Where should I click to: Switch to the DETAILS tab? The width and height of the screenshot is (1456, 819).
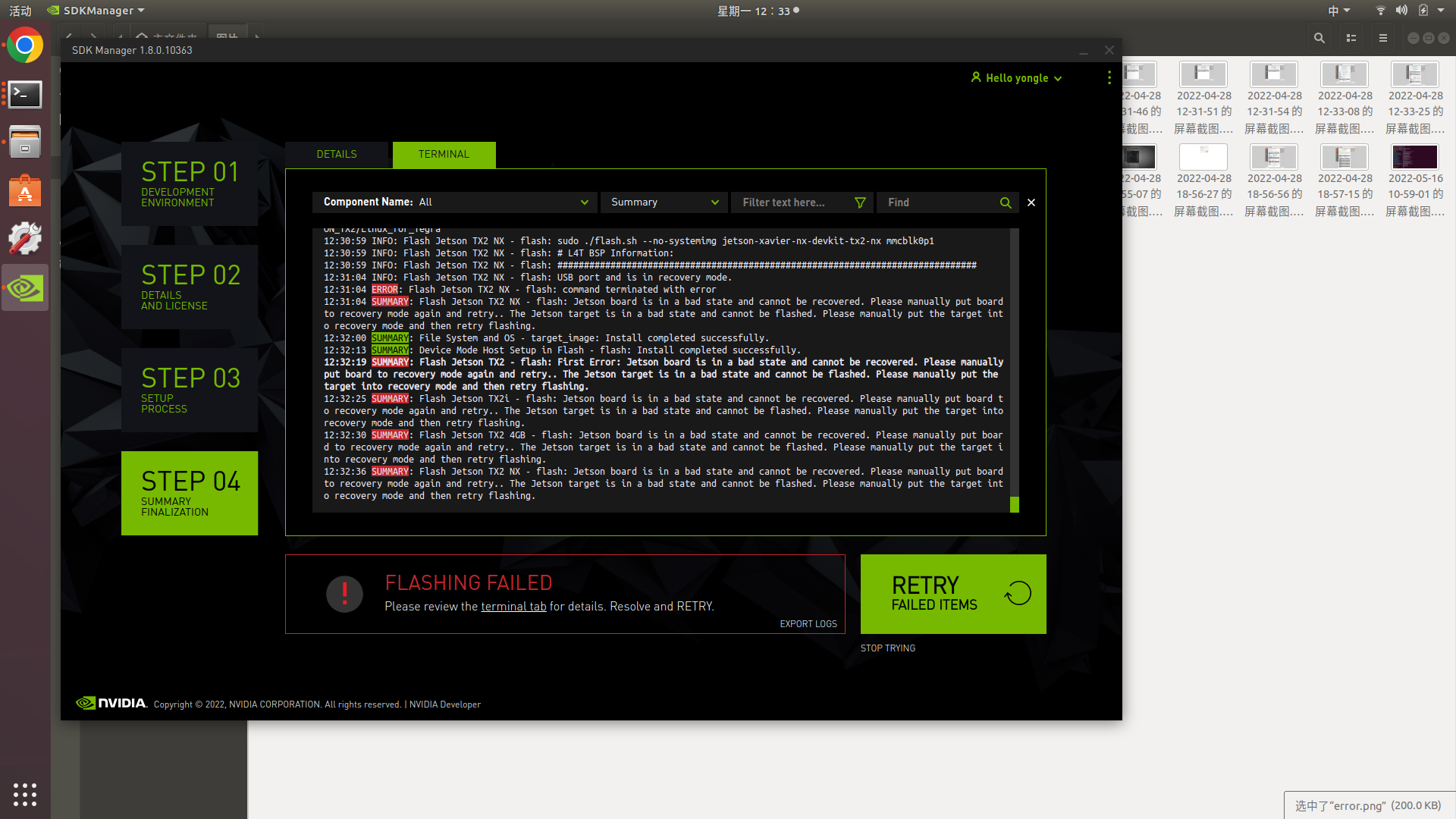pos(337,154)
